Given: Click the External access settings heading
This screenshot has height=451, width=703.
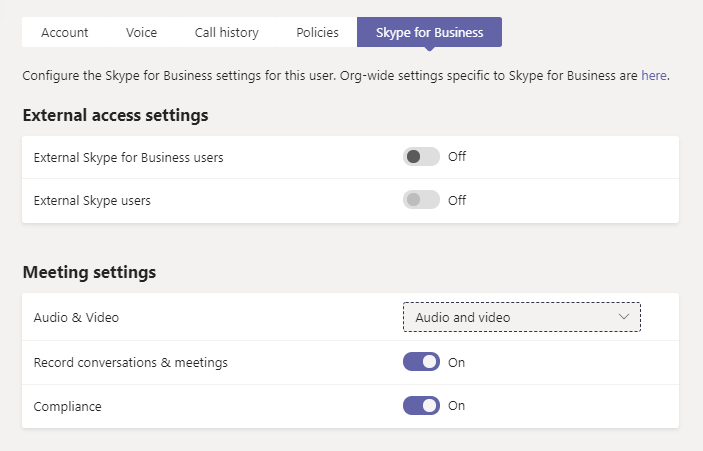Looking at the screenshot, I should click(115, 115).
